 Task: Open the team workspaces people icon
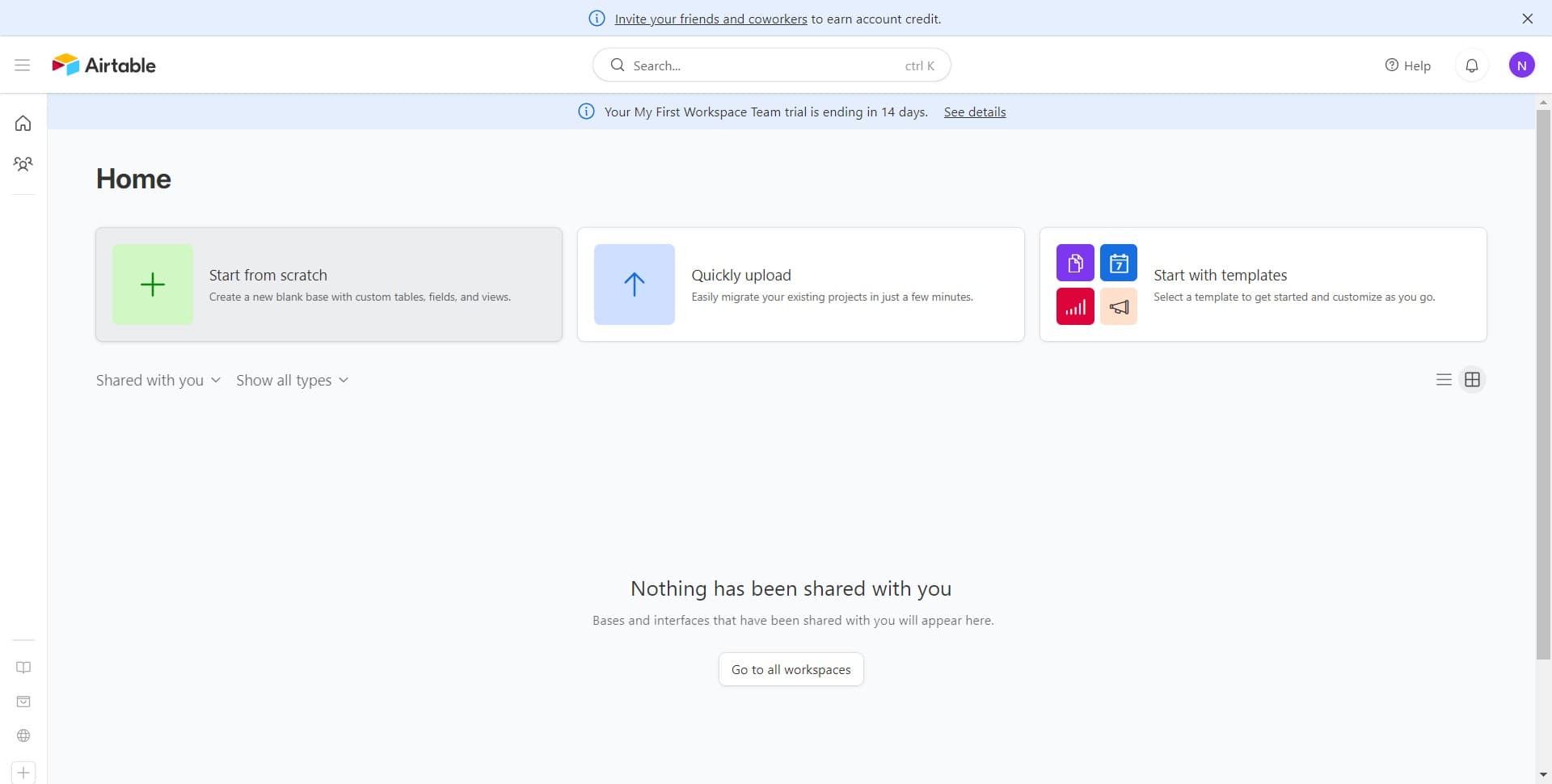[x=23, y=164]
